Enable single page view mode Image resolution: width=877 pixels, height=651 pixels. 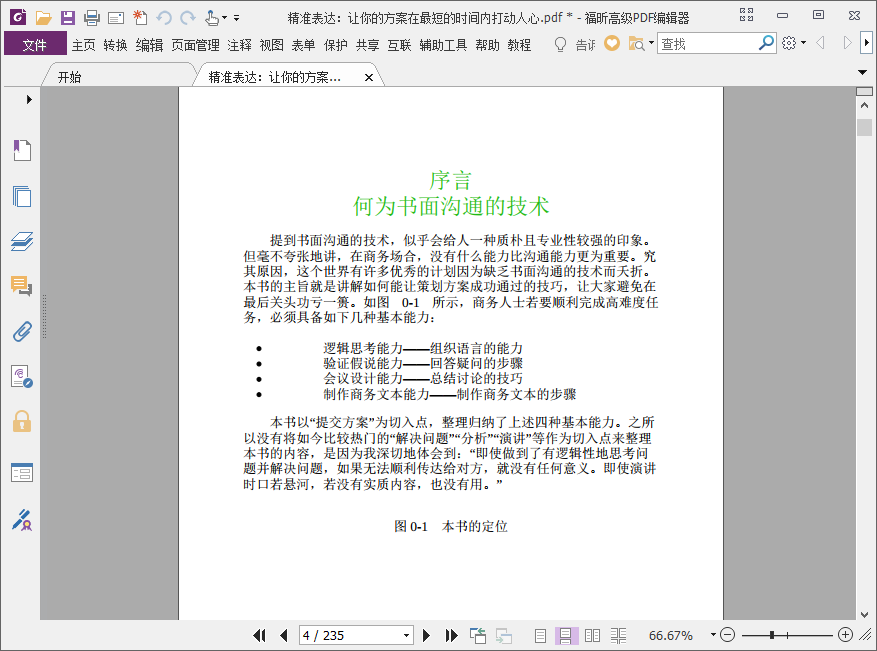pyautogui.click(x=540, y=635)
